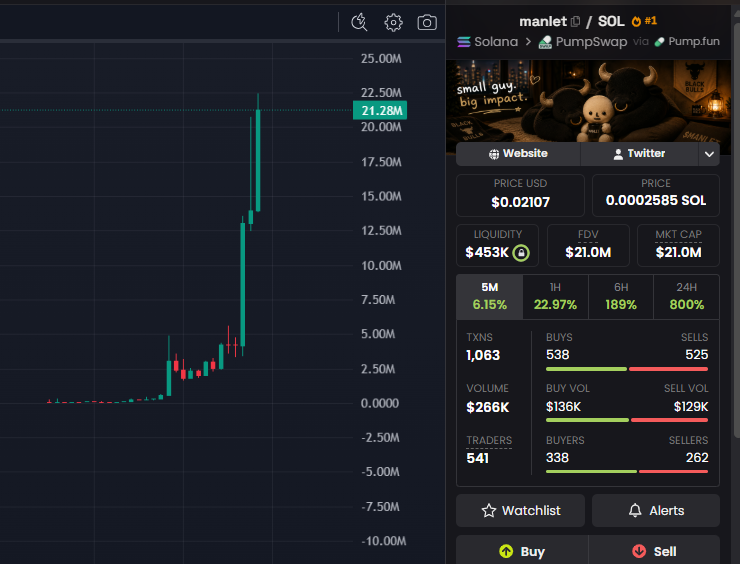
Task: Open the token Twitter link
Action: tap(639, 154)
